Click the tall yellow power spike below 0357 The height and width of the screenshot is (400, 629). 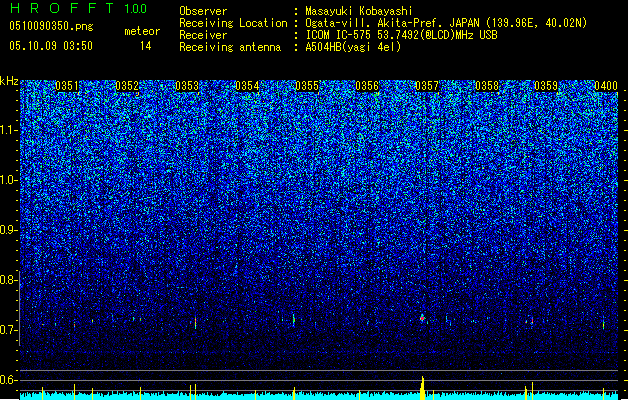[422, 388]
